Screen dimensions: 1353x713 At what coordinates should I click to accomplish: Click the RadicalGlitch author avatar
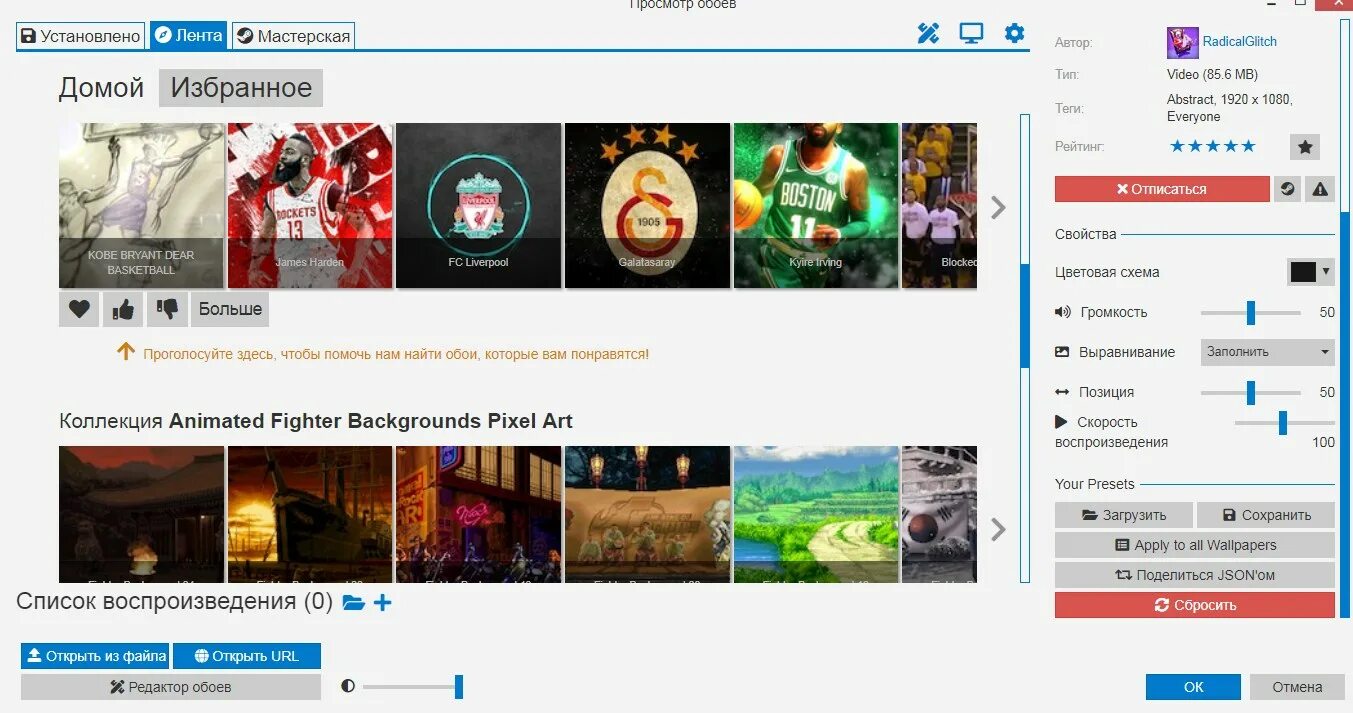point(1182,43)
